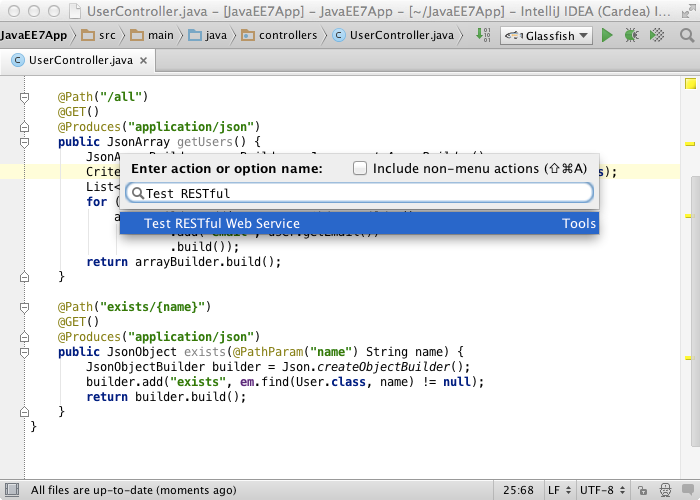Screen dimensions: 700x500
Task: Open the Glassfish run configuration dropdown
Action: (x=546, y=36)
